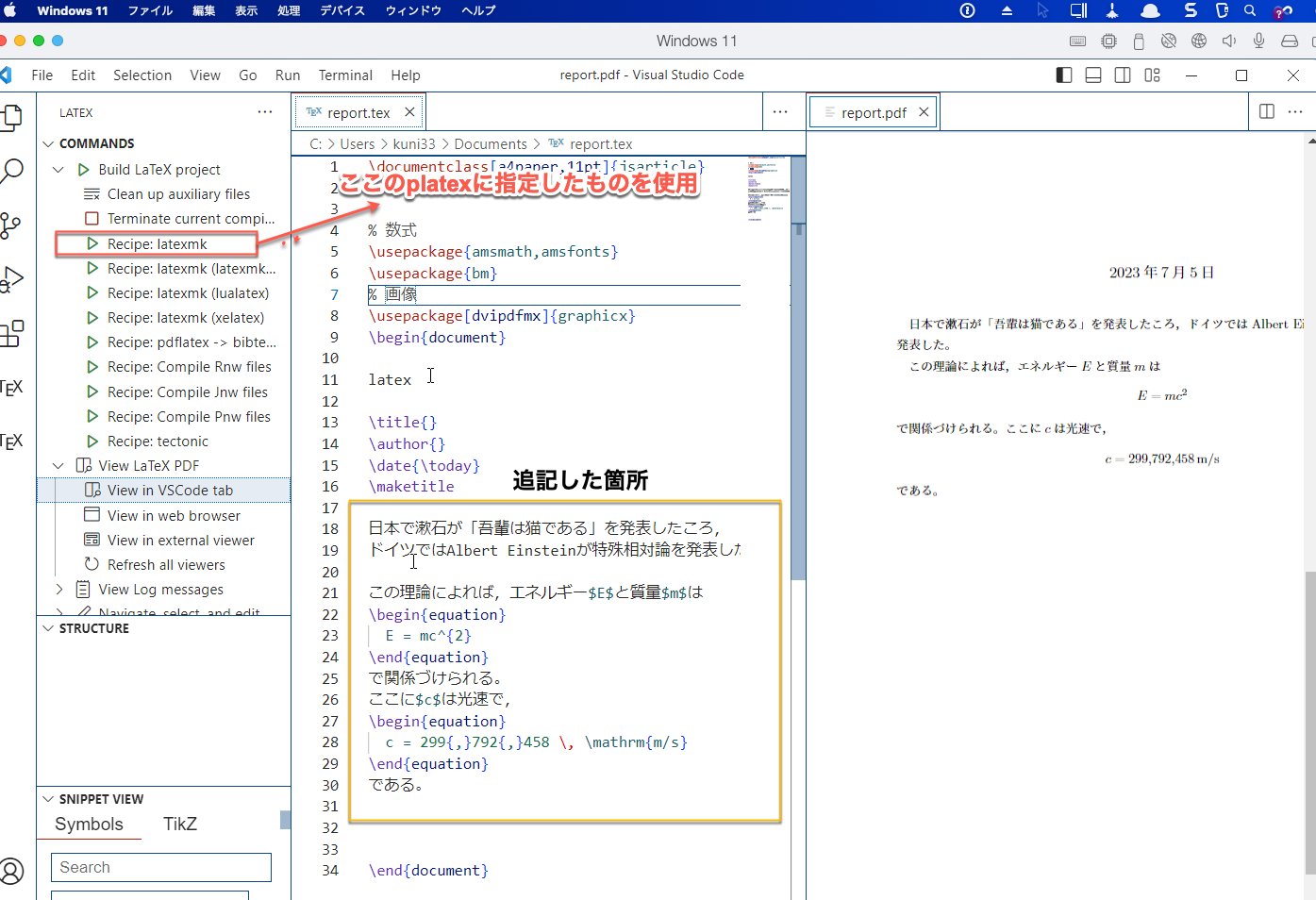Click the keyboard icon in Windows 11 titlebar
This screenshot has height=900, width=1316.
click(x=1077, y=41)
